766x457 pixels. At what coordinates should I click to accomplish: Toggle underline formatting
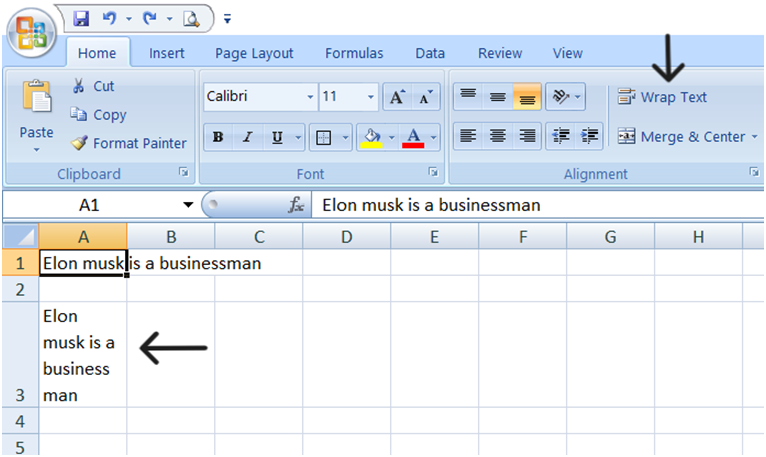point(277,137)
